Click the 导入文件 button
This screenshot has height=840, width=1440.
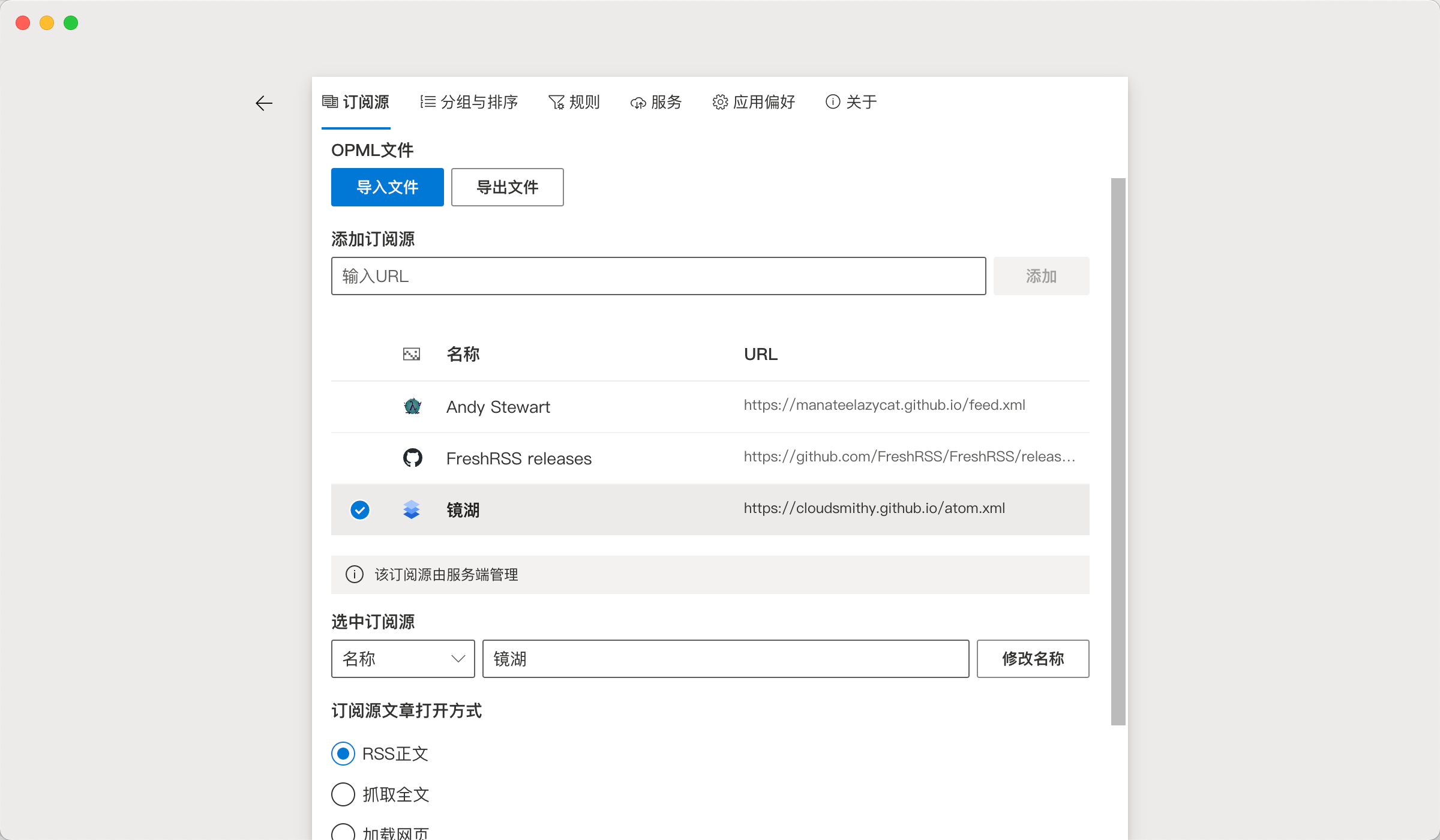point(387,187)
